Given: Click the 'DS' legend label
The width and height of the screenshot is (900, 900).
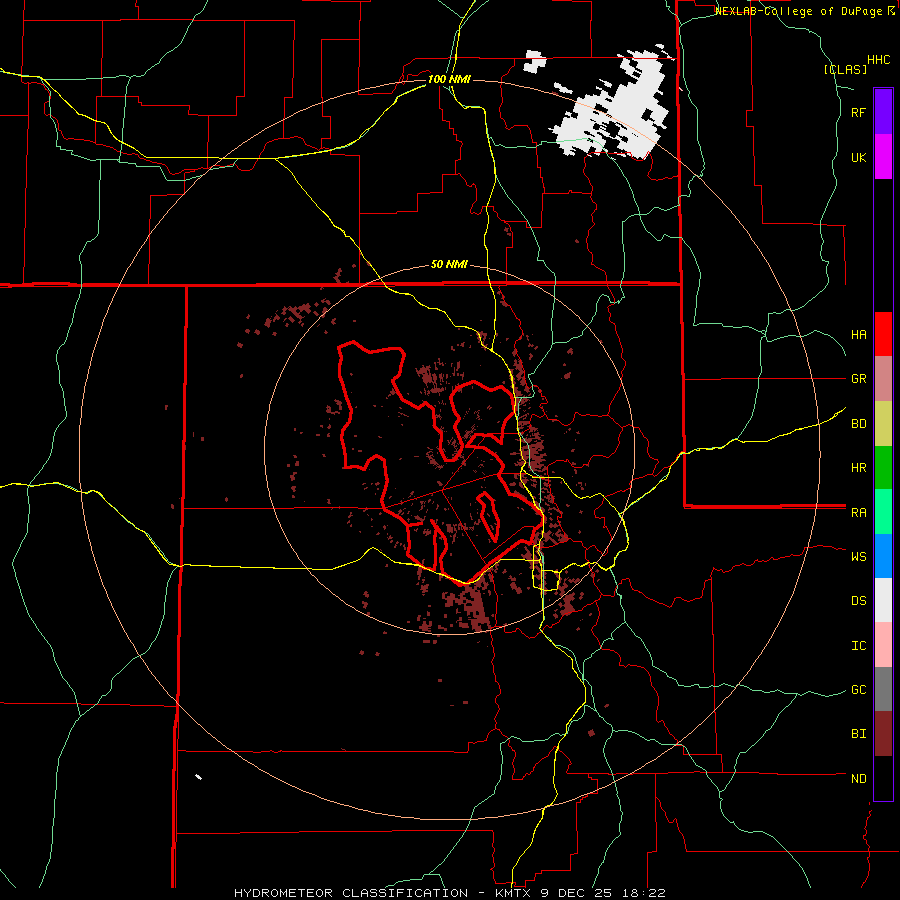Looking at the screenshot, I should (858, 601).
